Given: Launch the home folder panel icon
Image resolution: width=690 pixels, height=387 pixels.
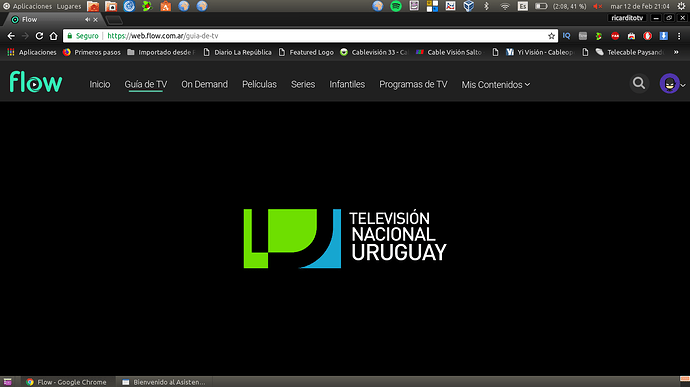Looking at the screenshot, I should tap(93, 6).
